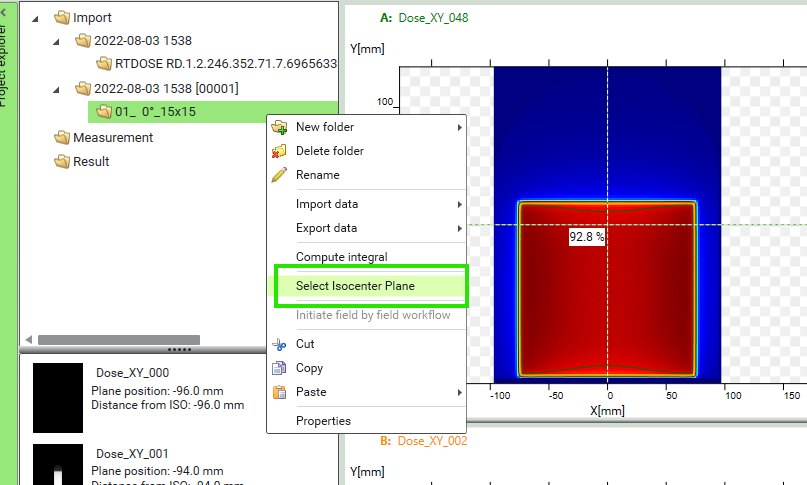Screen dimensions: 807x485
Task: Click the Delete folder icon
Action: point(280,151)
